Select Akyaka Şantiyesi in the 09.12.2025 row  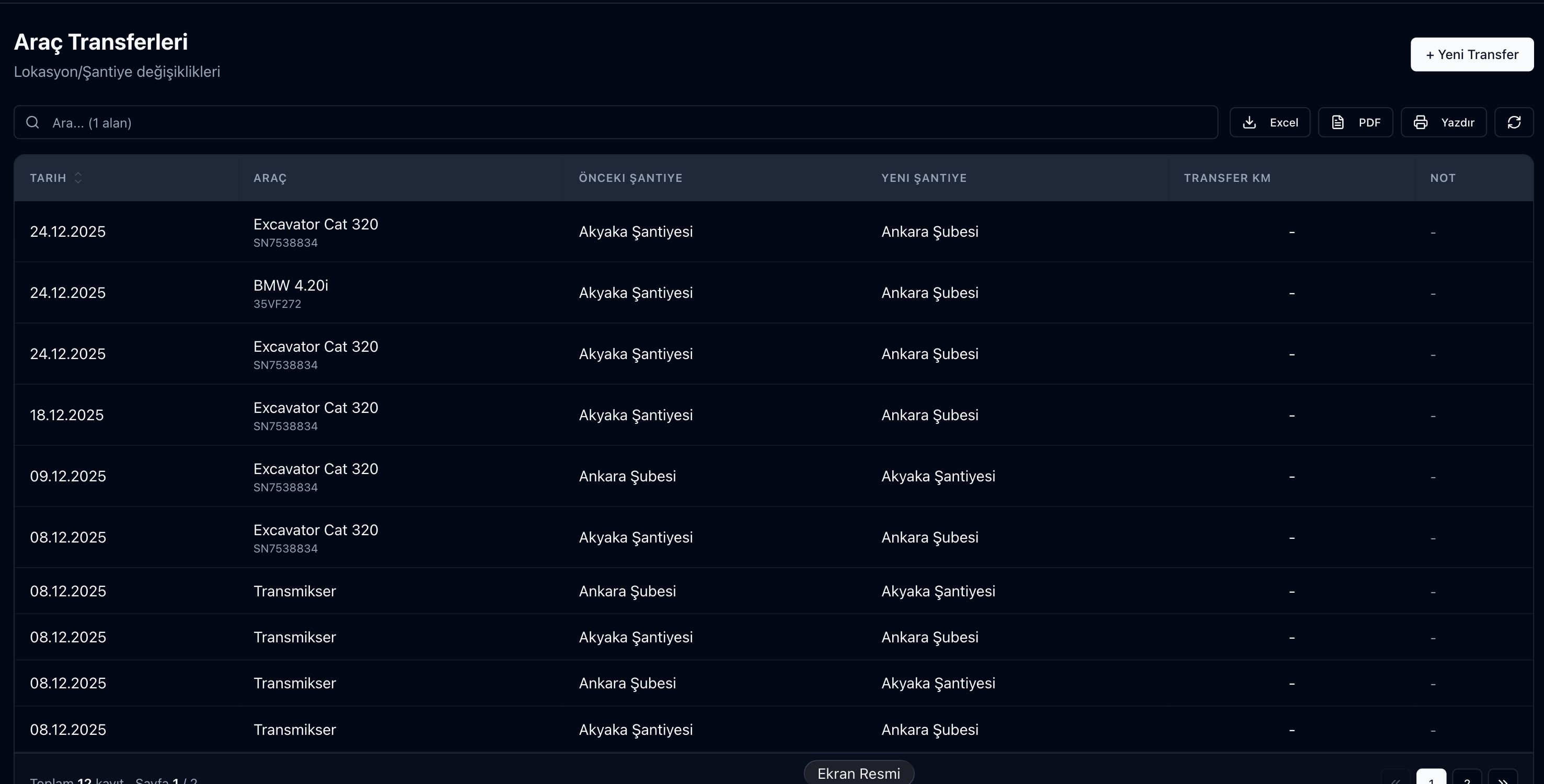click(x=938, y=476)
